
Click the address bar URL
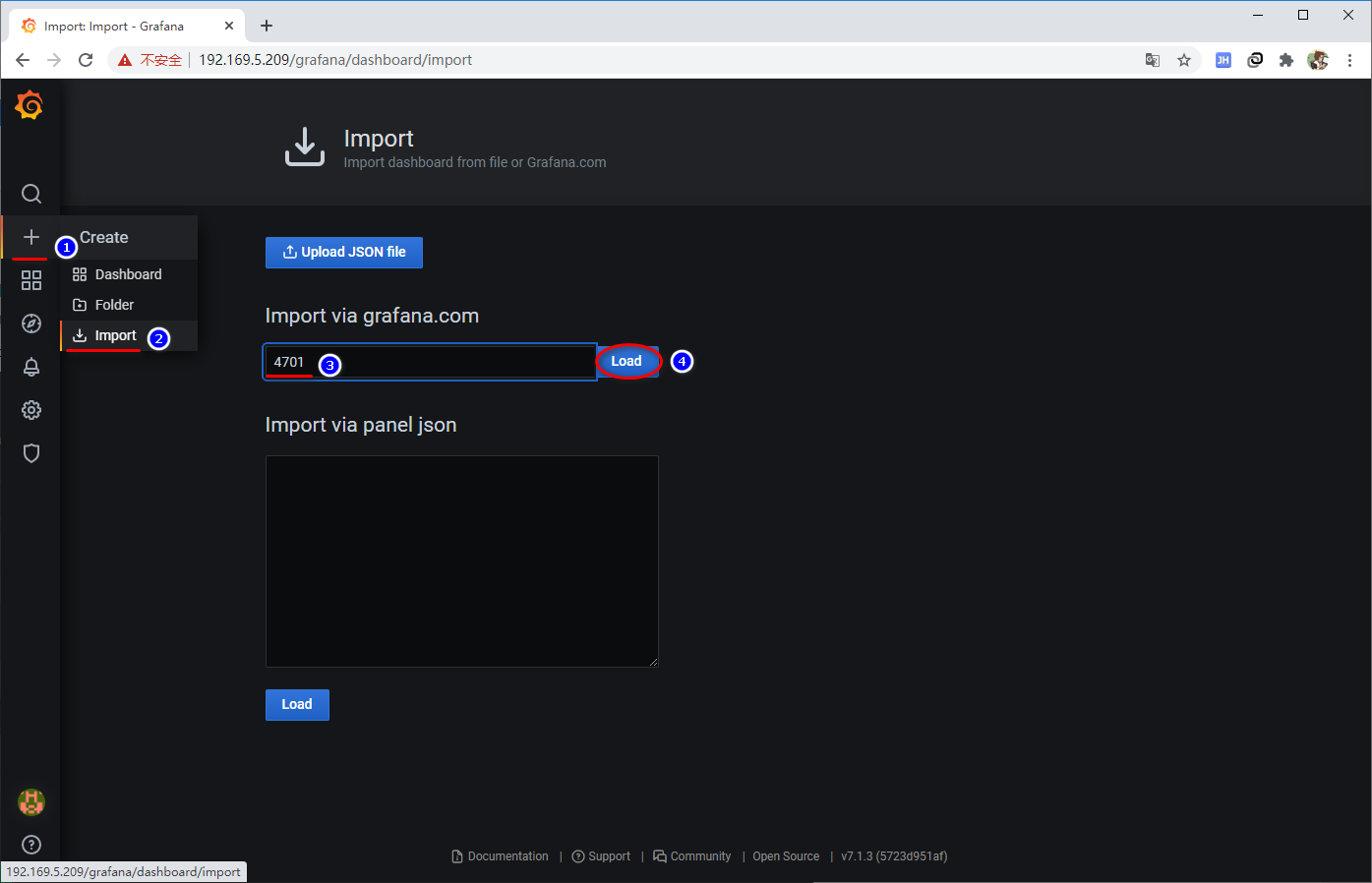[335, 60]
